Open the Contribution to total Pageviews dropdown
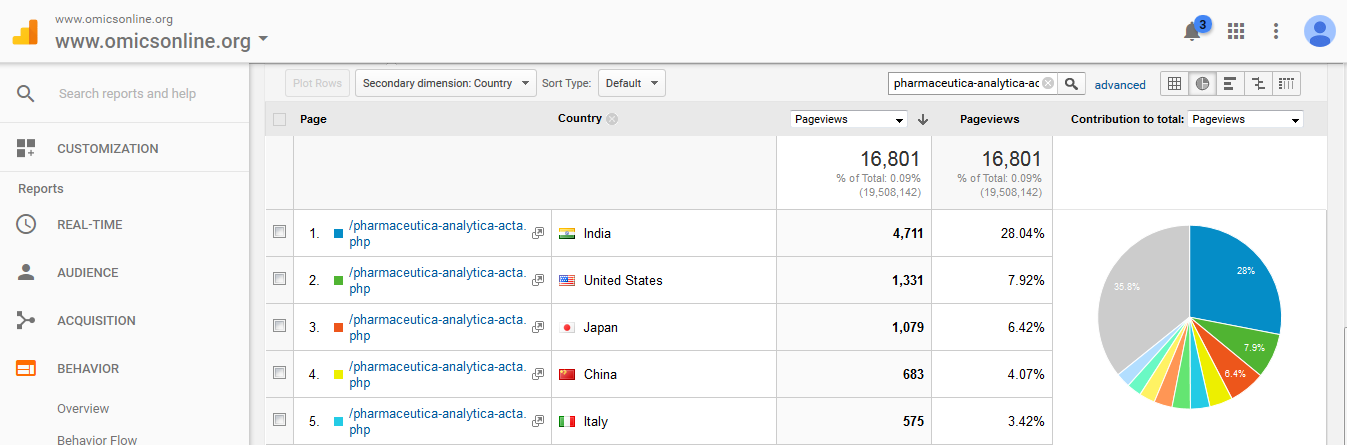The image size is (1347, 445). click(1245, 119)
